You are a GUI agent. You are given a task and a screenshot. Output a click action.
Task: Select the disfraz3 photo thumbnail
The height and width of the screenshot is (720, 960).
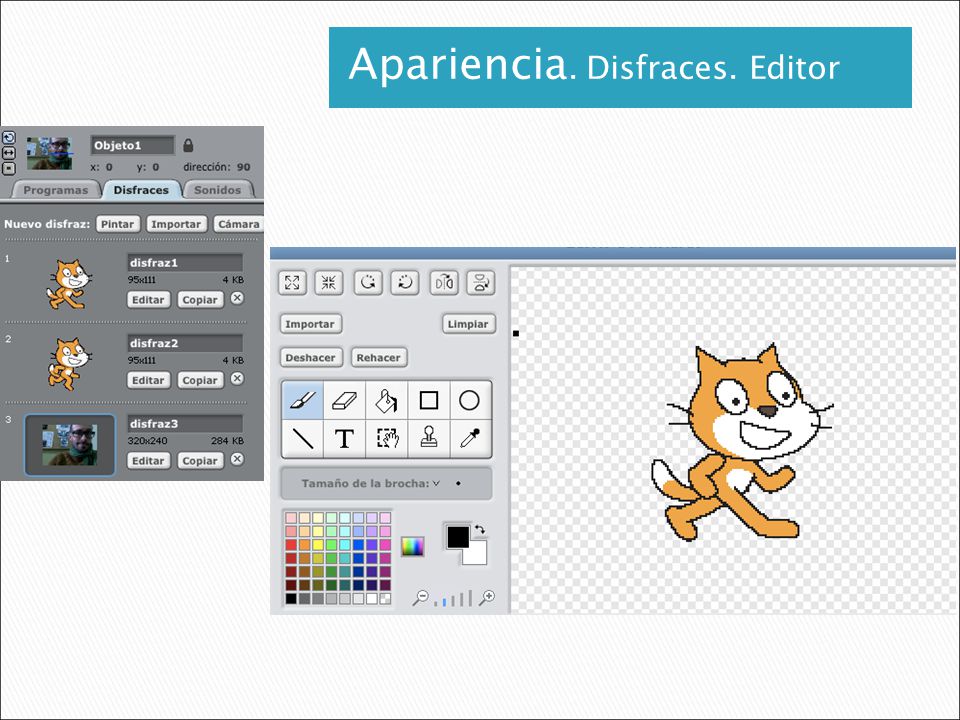click(70, 445)
